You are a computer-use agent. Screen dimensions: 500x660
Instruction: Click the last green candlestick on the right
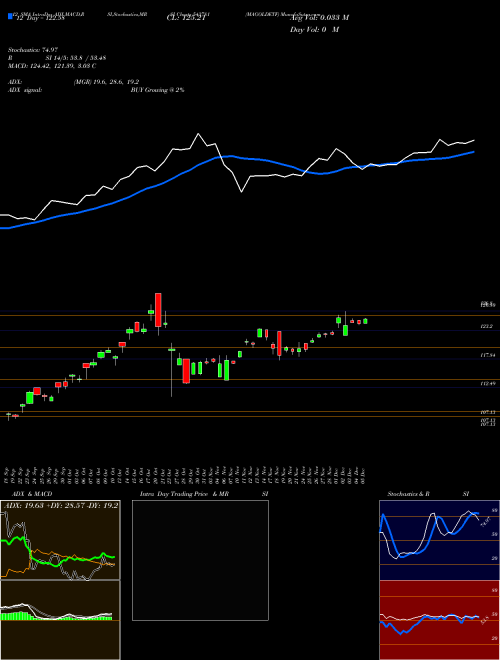(365, 321)
